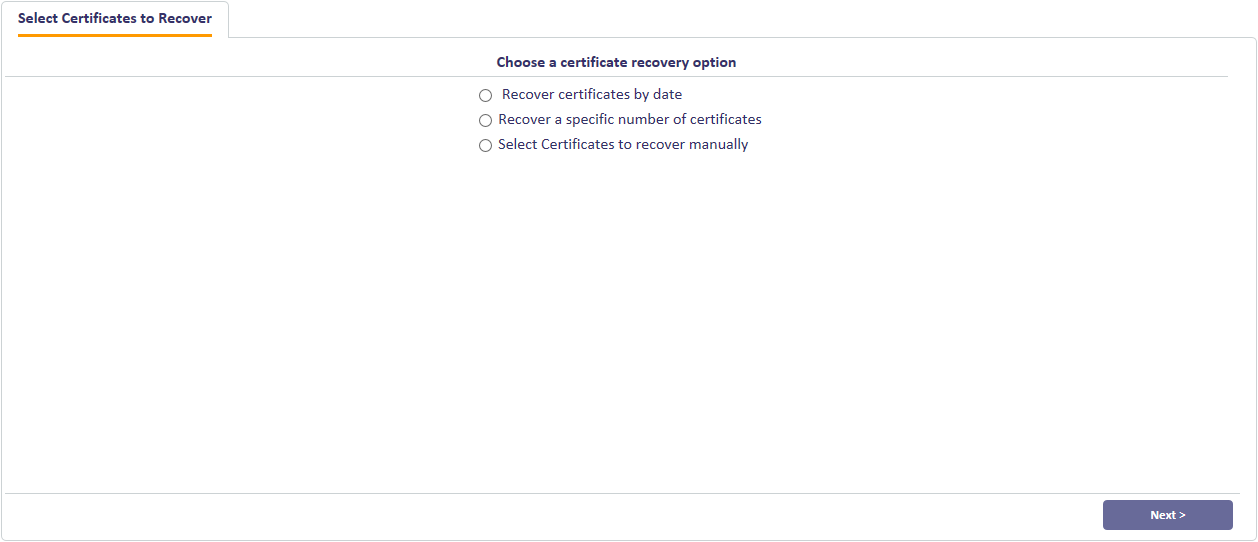Select the 'Recover certificates by date' radio button
The height and width of the screenshot is (542, 1258).
(x=485, y=96)
